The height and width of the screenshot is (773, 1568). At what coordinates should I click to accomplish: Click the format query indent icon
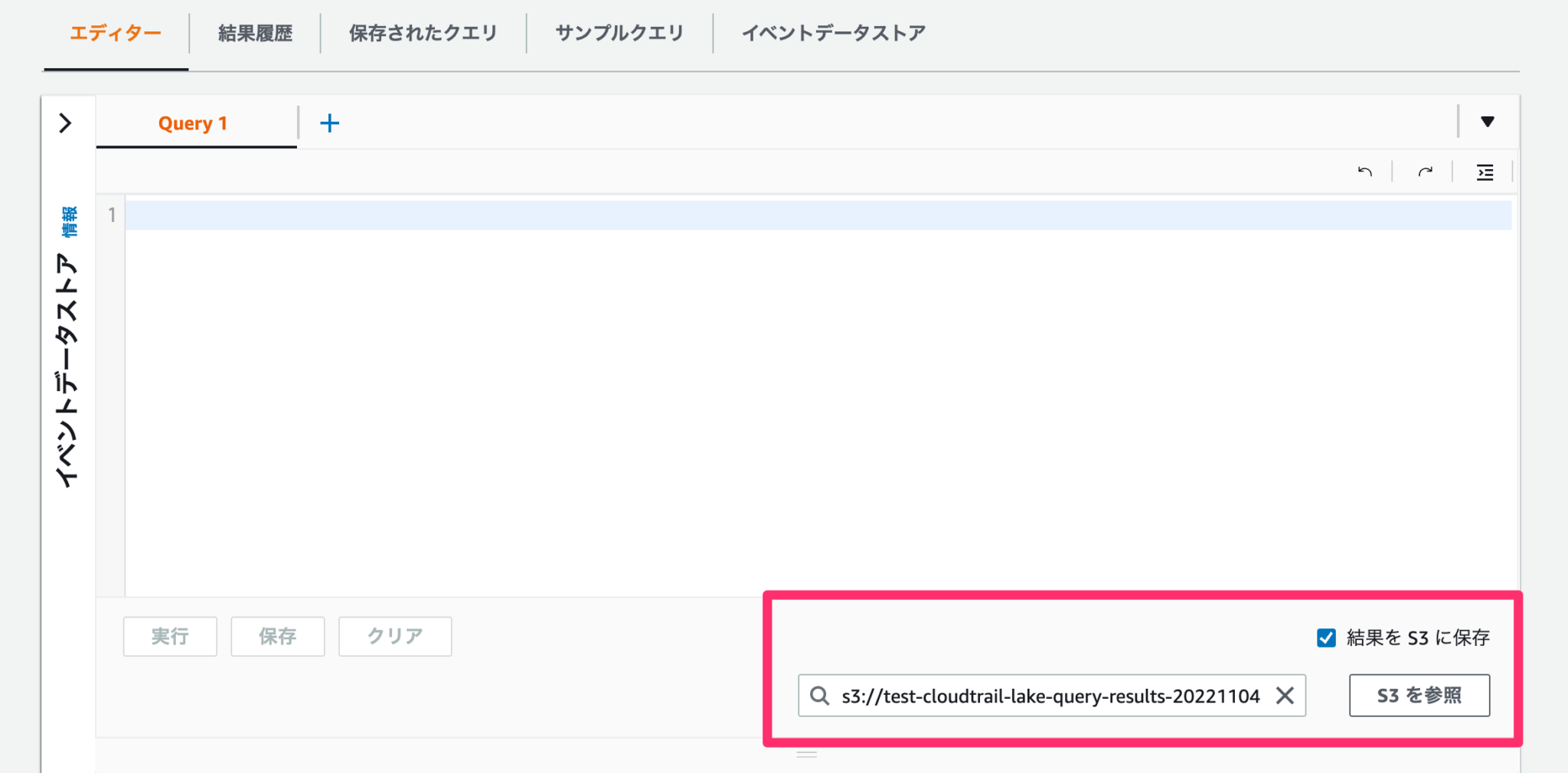1485,172
